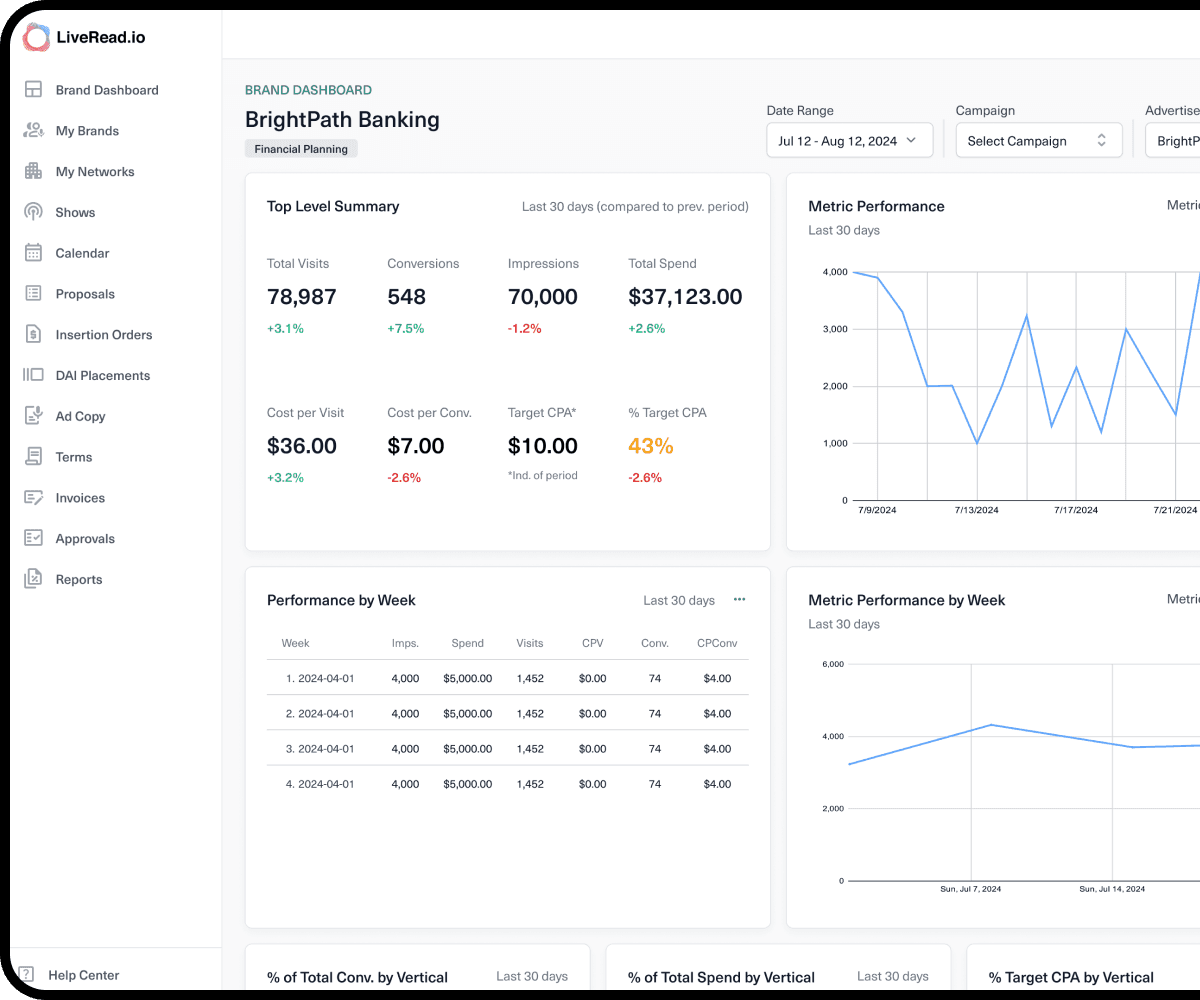Click the Financial Planning tag

tap(301, 149)
